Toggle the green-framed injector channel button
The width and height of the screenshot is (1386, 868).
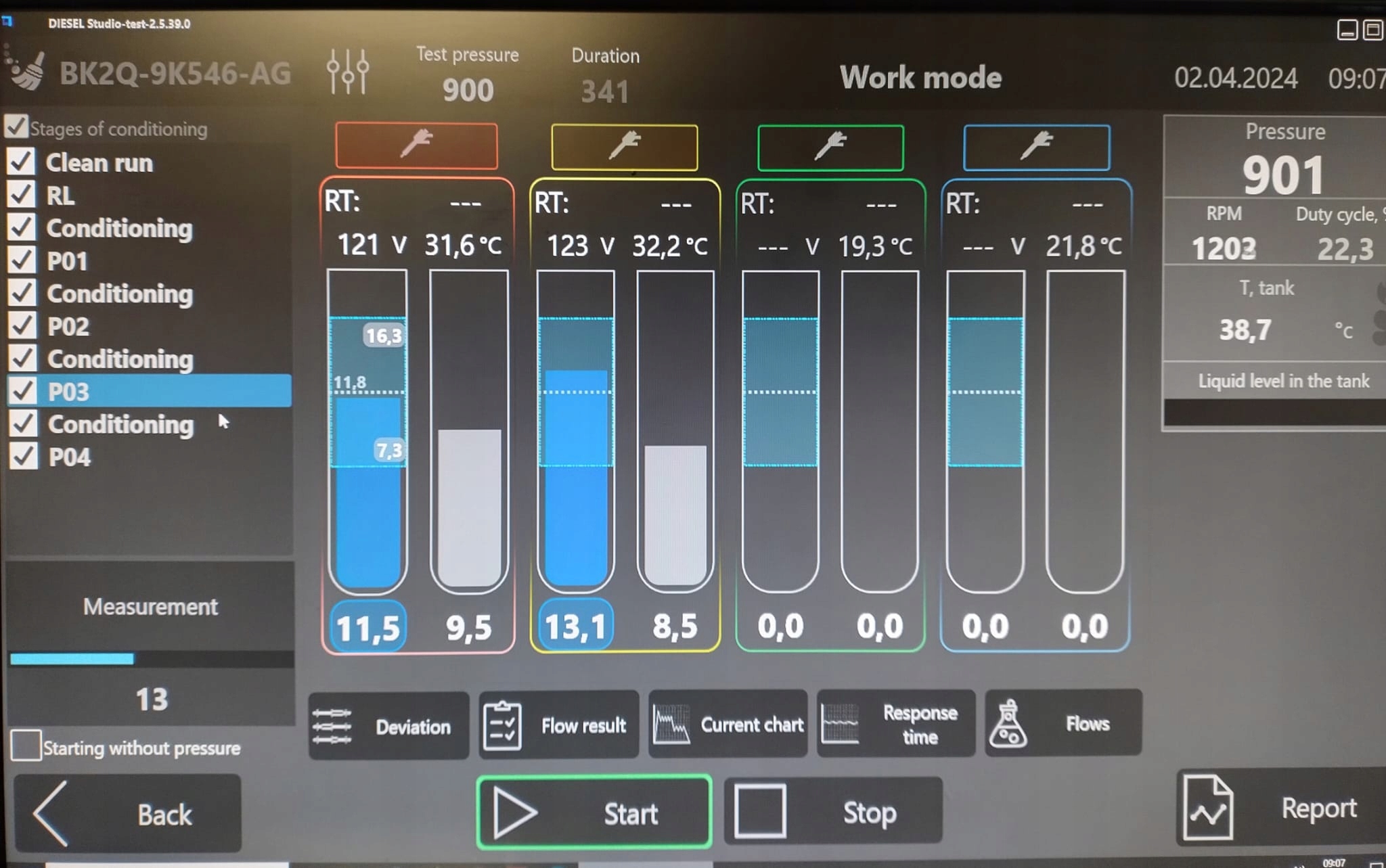(830, 147)
